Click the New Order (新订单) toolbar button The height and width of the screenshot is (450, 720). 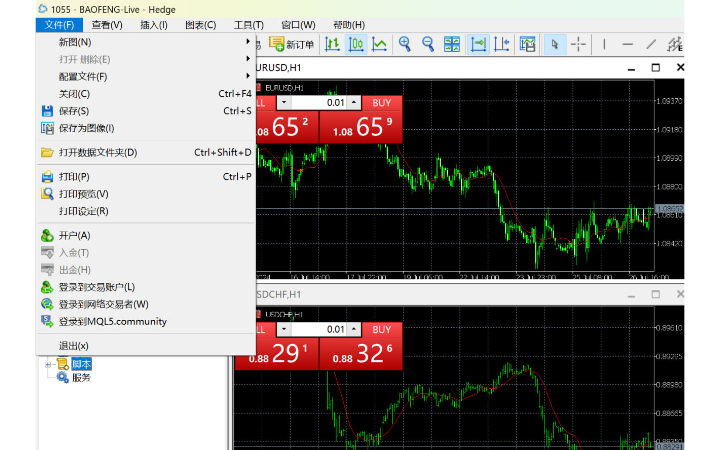292,45
